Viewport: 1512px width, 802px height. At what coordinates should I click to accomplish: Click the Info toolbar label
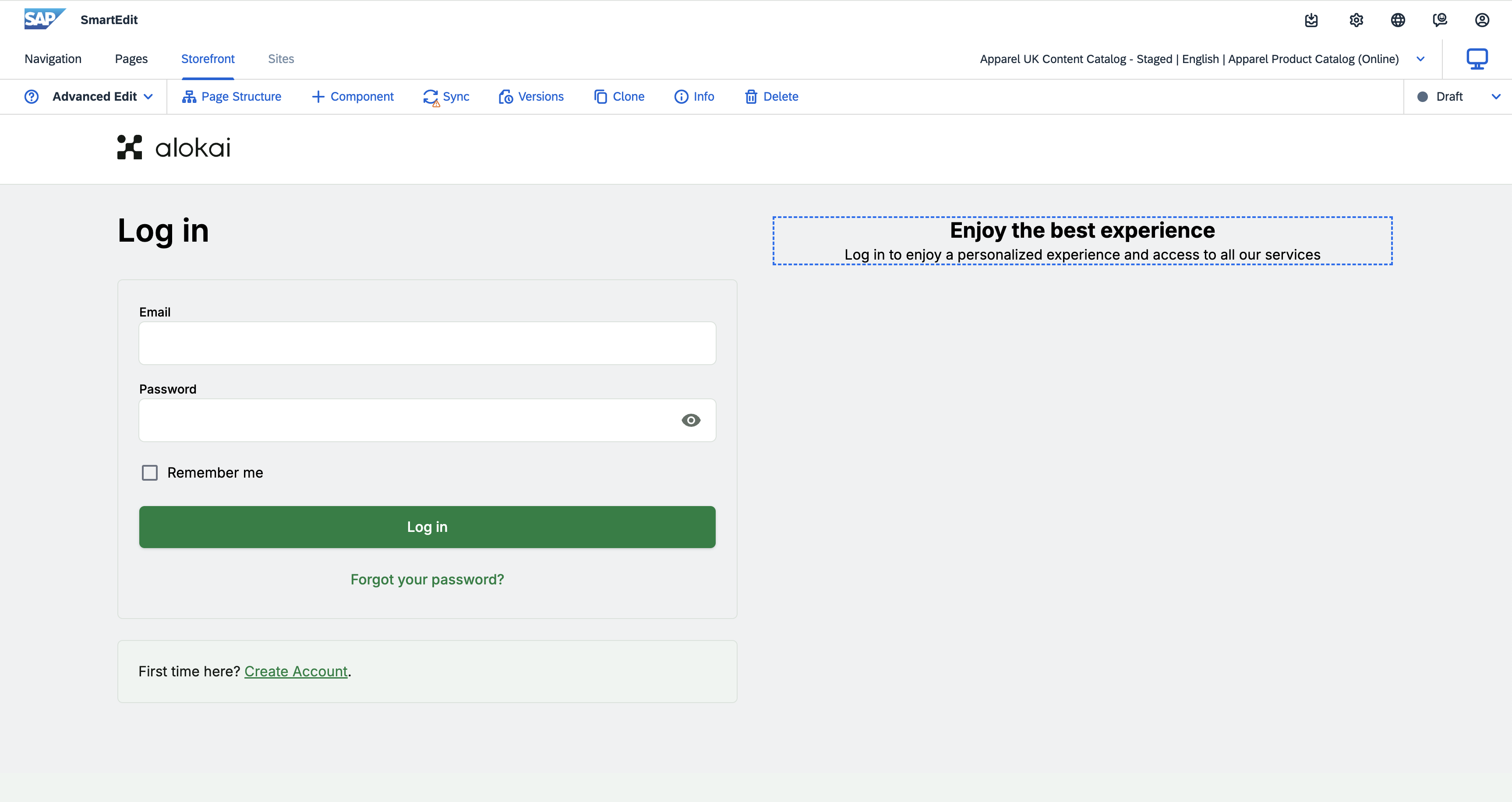[704, 97]
